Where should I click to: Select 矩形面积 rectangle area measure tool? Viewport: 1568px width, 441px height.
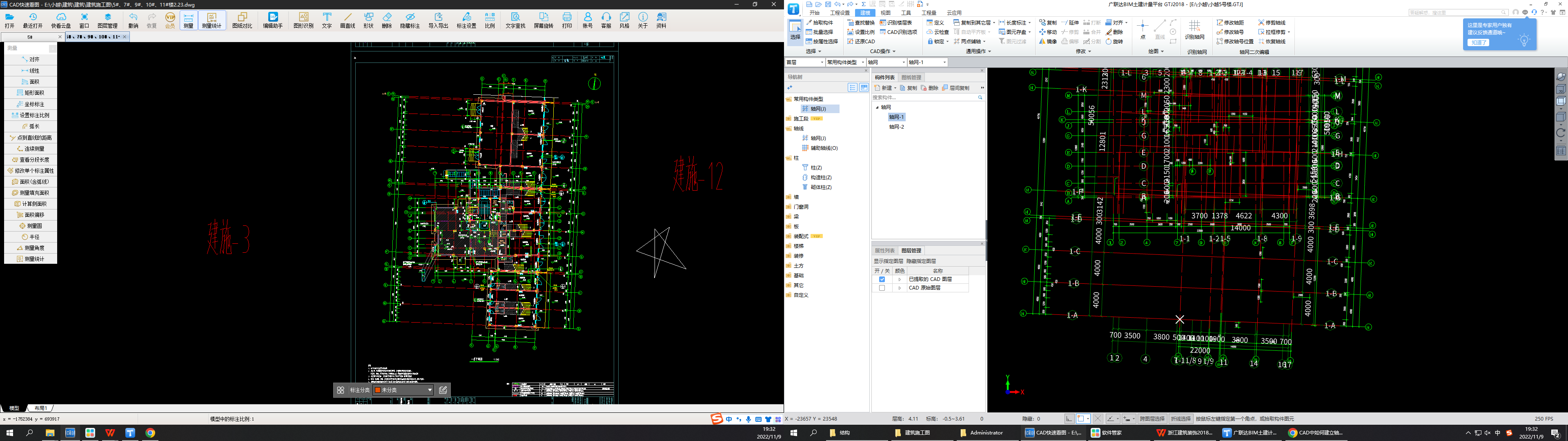coord(31,93)
